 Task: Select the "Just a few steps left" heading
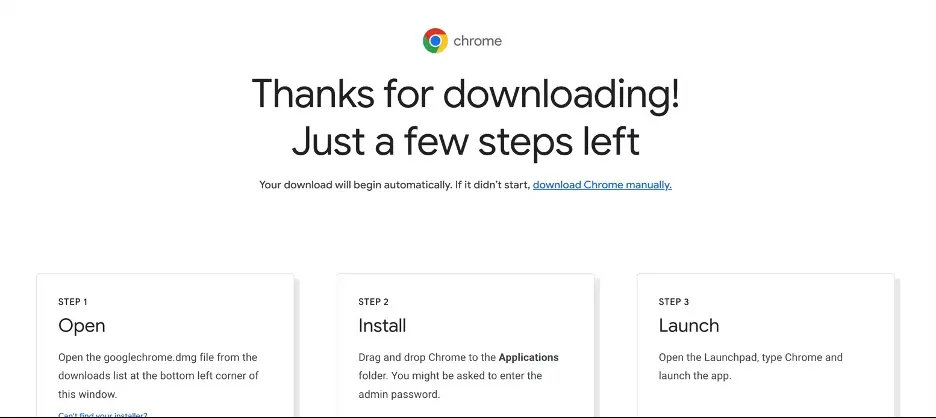(x=466, y=142)
